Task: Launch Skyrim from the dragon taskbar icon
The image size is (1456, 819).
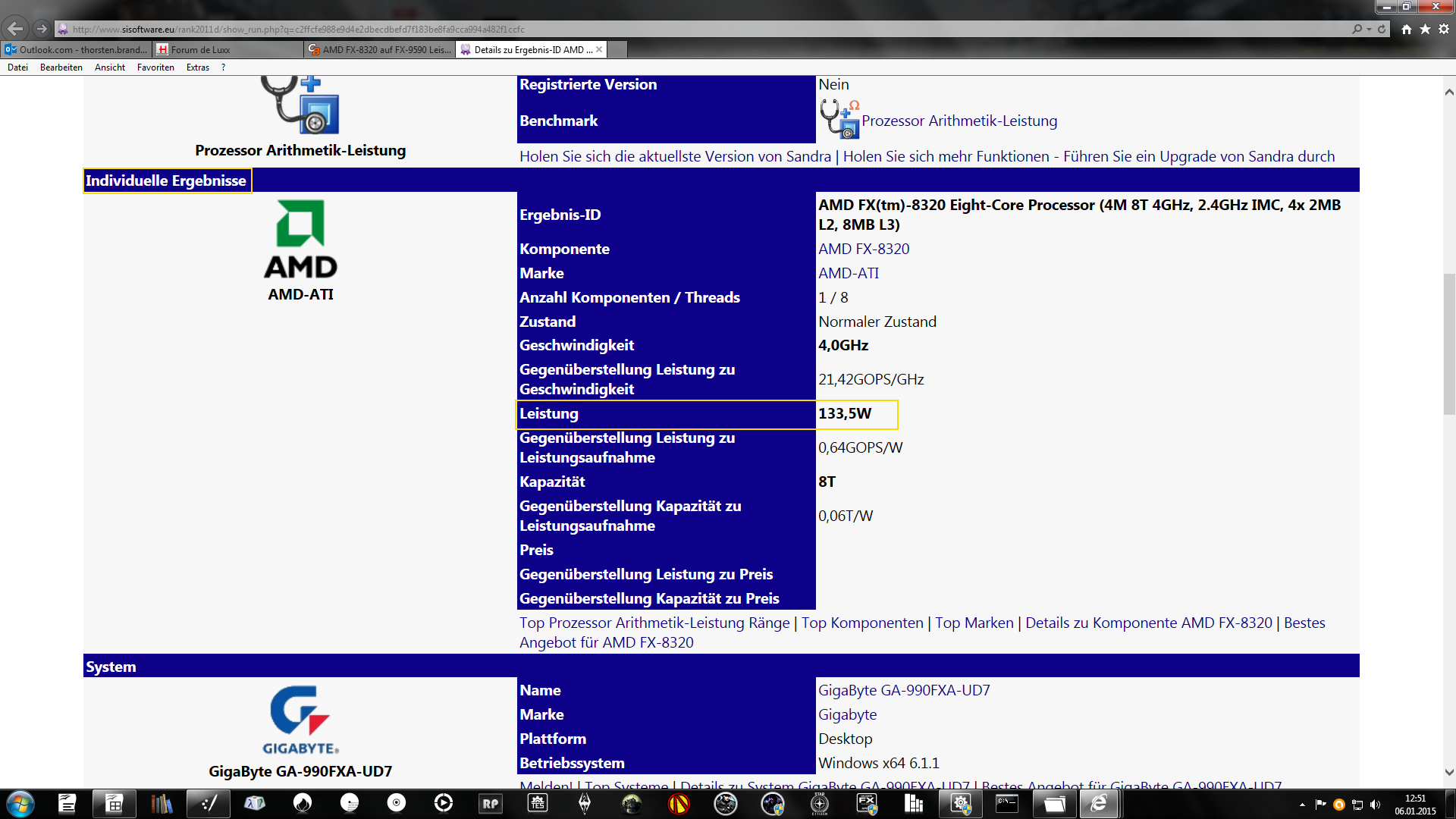Action: click(585, 803)
